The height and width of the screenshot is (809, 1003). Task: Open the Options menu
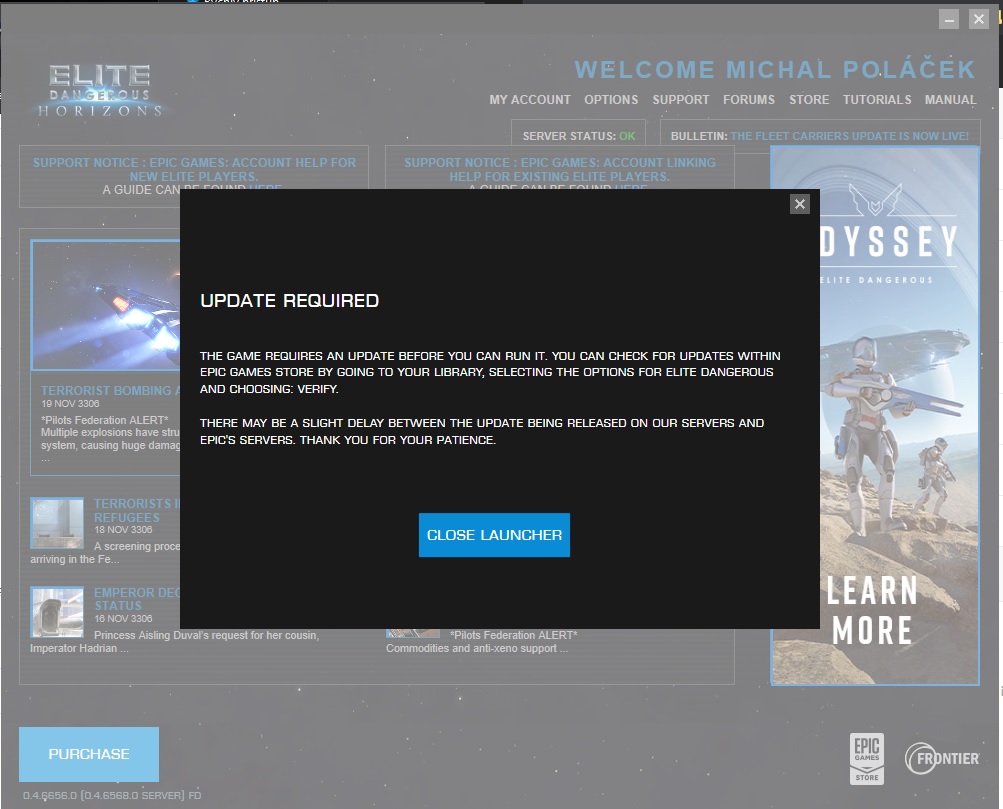pos(611,100)
